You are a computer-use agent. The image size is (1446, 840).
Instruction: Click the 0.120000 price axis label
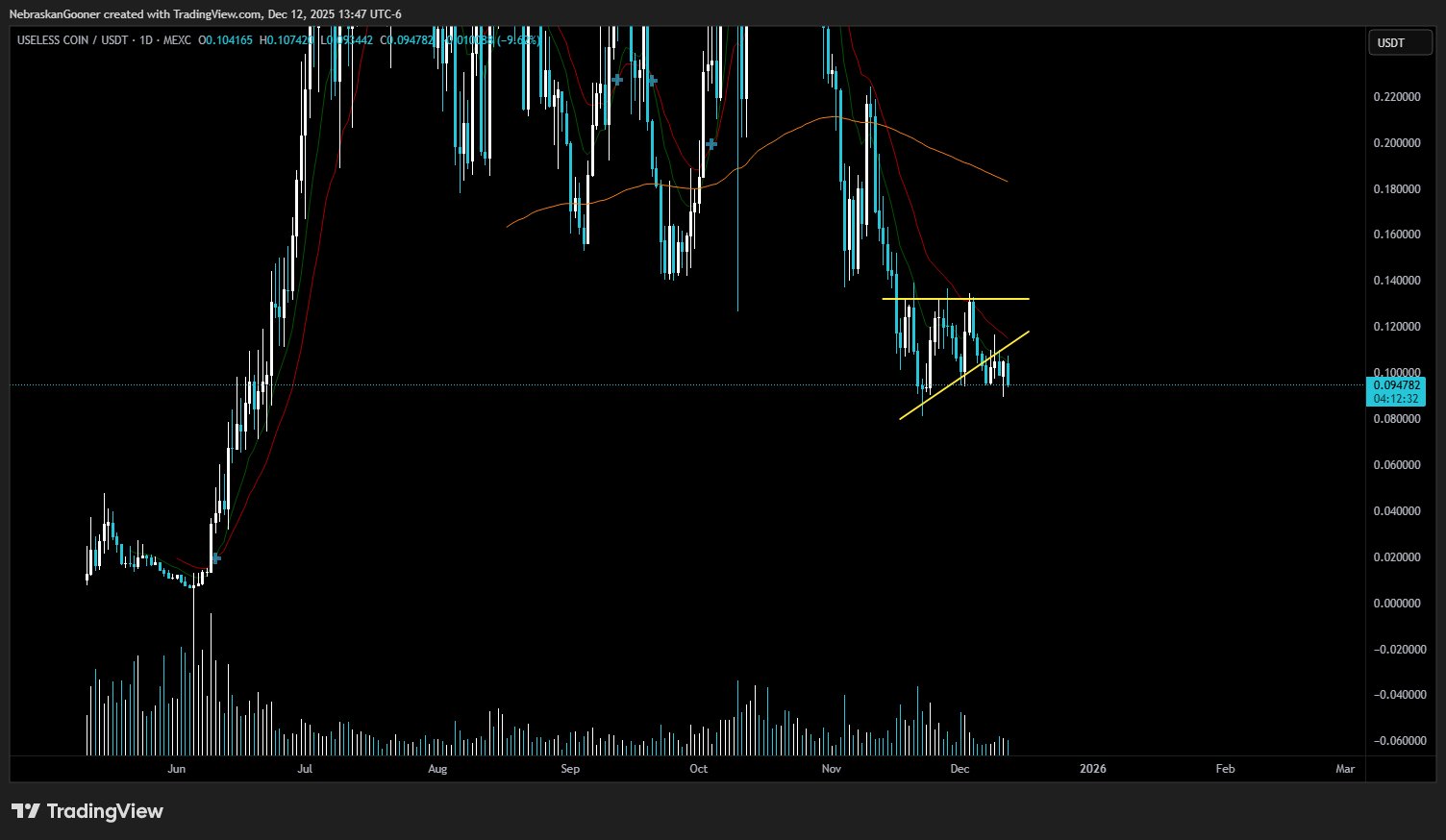[x=1397, y=327]
